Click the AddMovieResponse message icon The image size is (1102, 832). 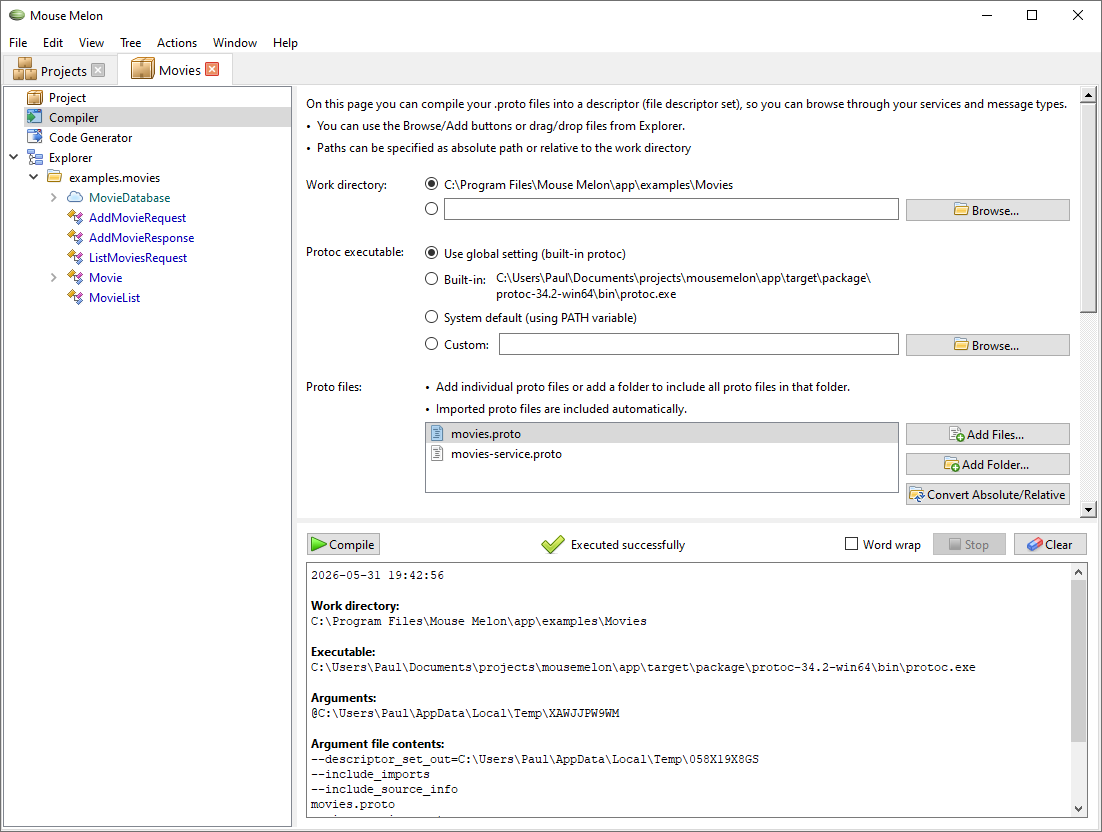pos(75,238)
